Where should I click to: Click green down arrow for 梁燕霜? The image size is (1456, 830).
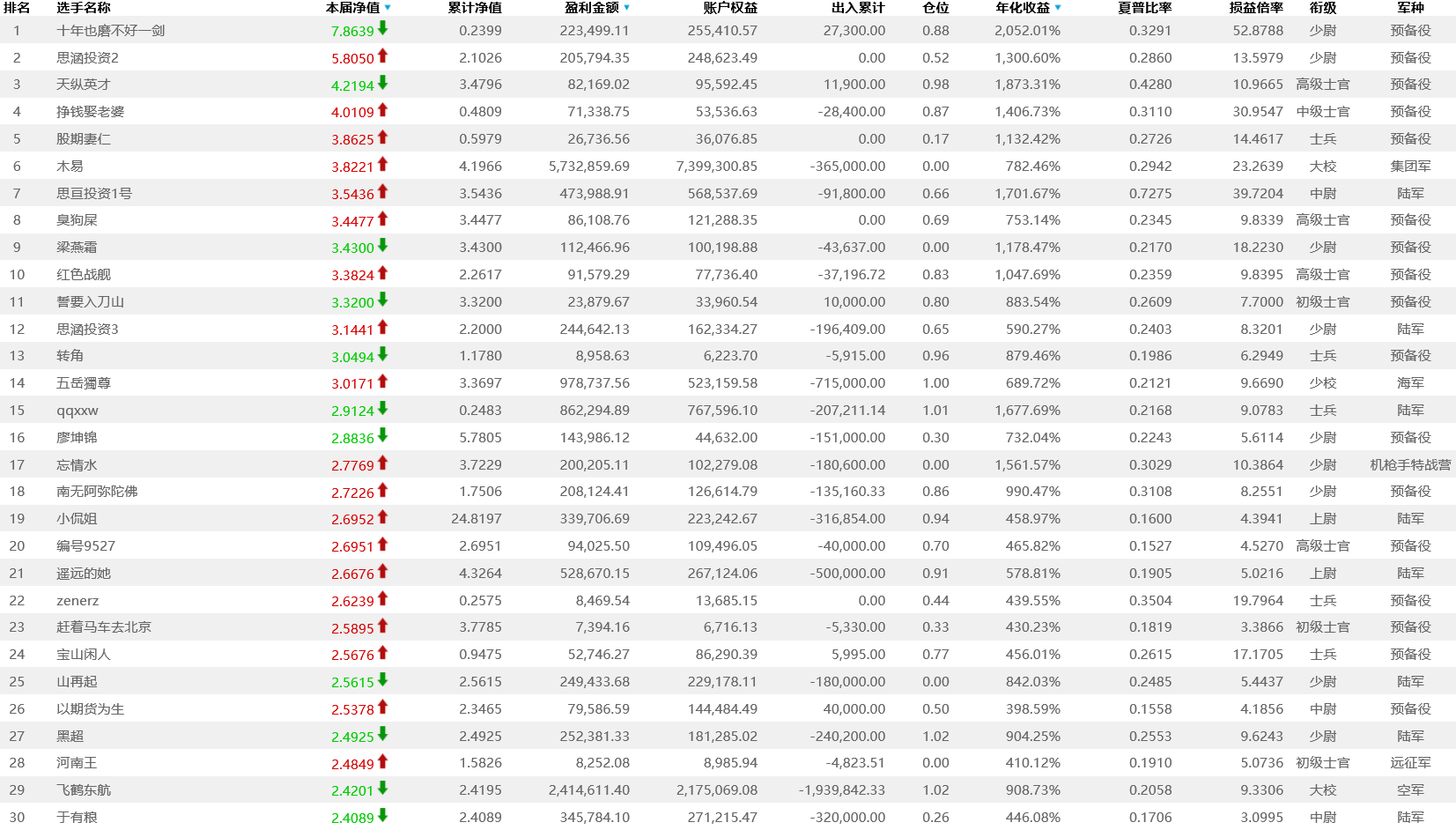[383, 246]
